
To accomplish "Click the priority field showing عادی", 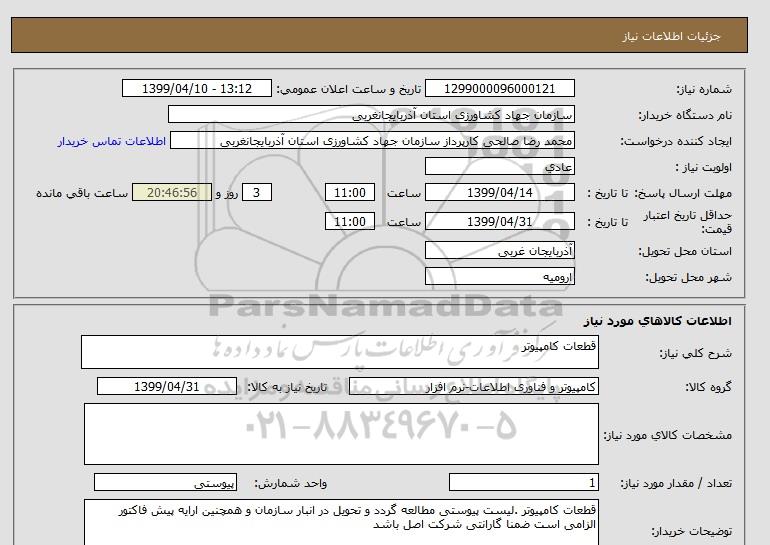I will click(x=499, y=166).
